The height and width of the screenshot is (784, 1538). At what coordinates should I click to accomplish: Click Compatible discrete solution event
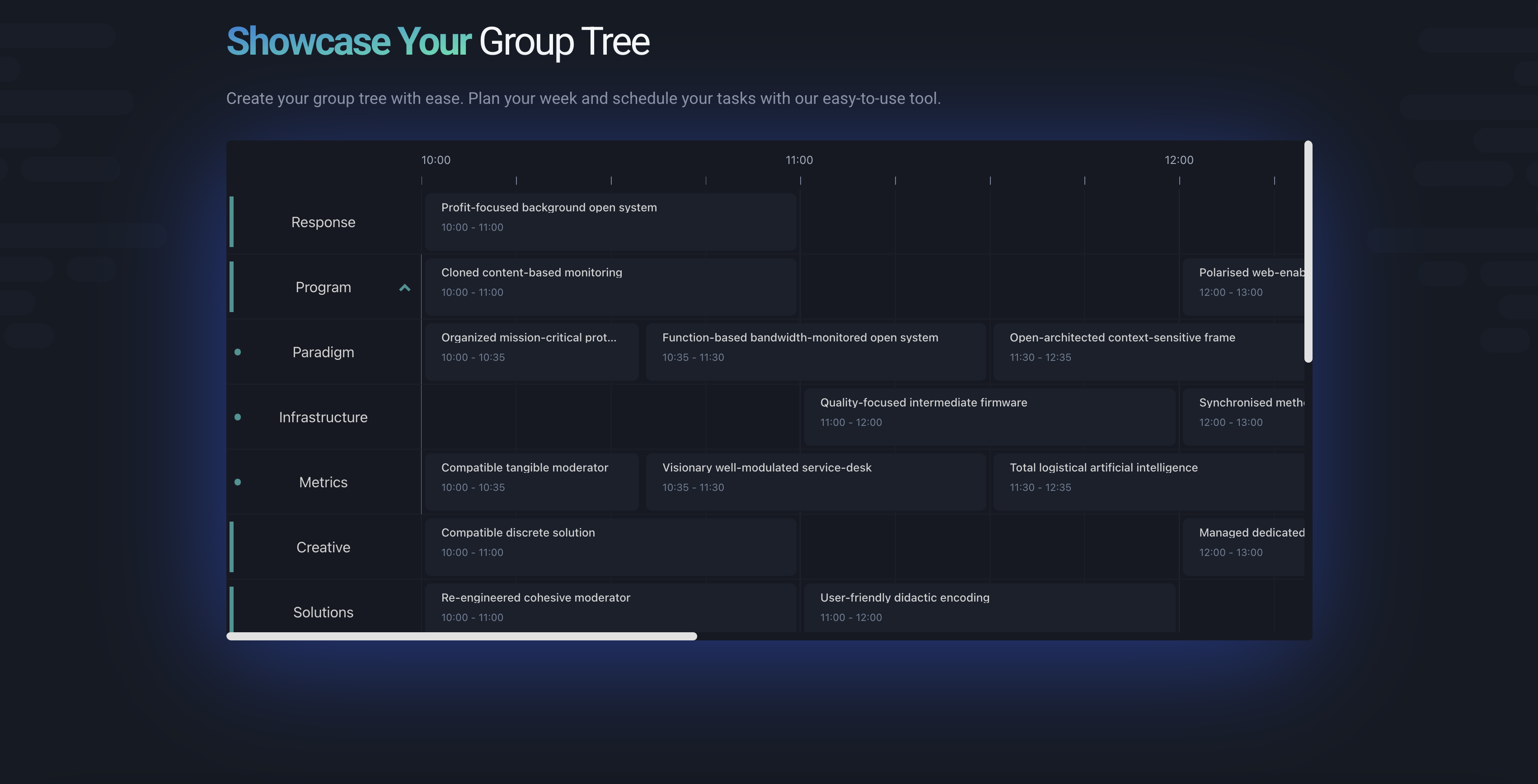[x=610, y=546]
